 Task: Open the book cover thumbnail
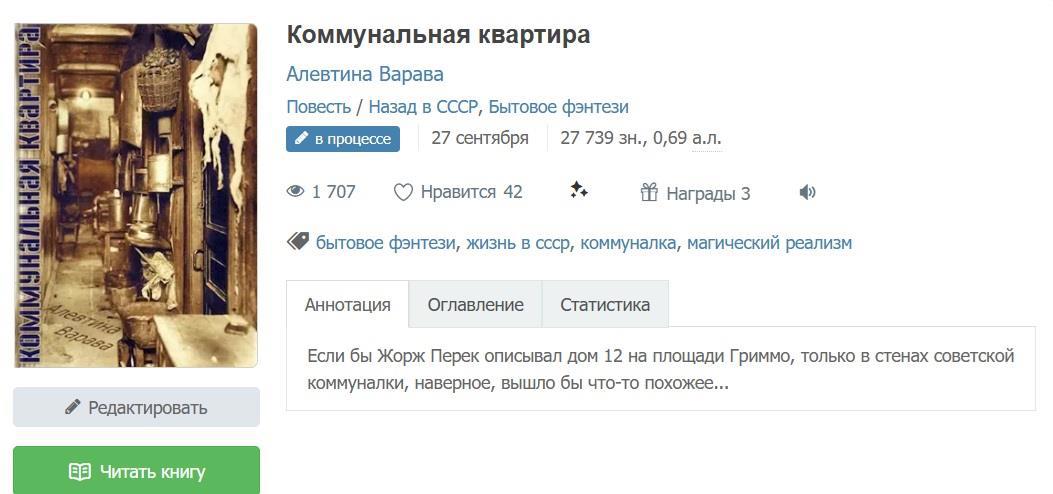pos(135,195)
